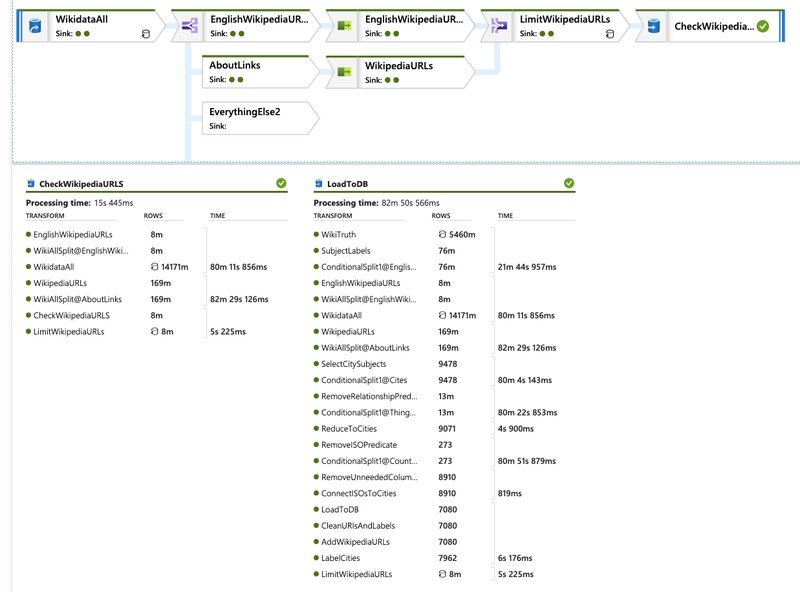Click the sink icon in the LoadToDB panel header

click(319, 183)
